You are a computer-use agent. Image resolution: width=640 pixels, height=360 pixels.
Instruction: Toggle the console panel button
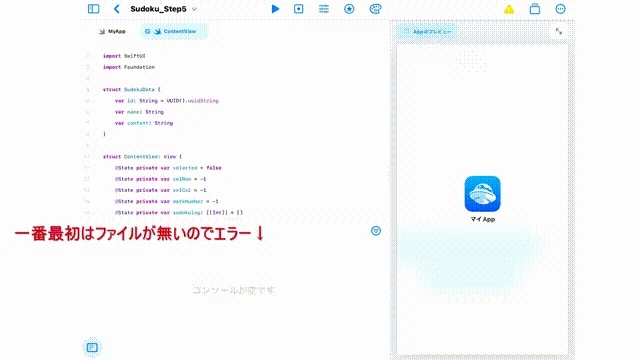tap(92, 347)
